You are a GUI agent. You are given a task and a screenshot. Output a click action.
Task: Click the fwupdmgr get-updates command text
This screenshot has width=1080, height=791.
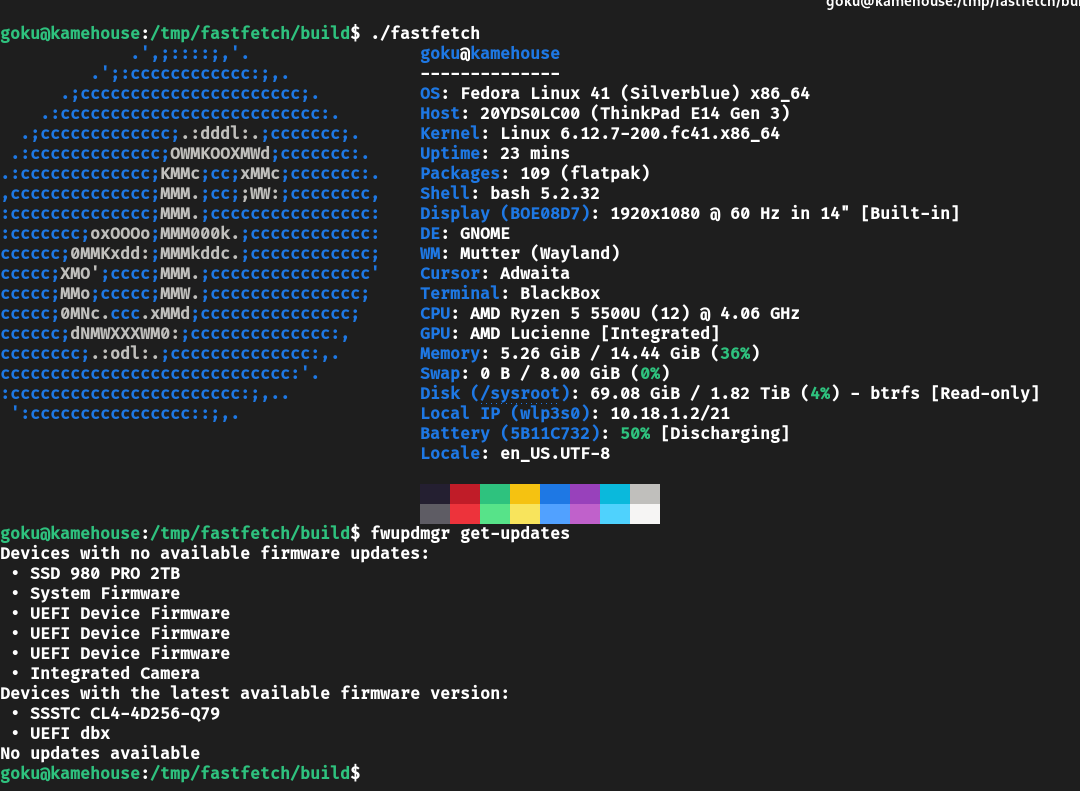point(470,533)
